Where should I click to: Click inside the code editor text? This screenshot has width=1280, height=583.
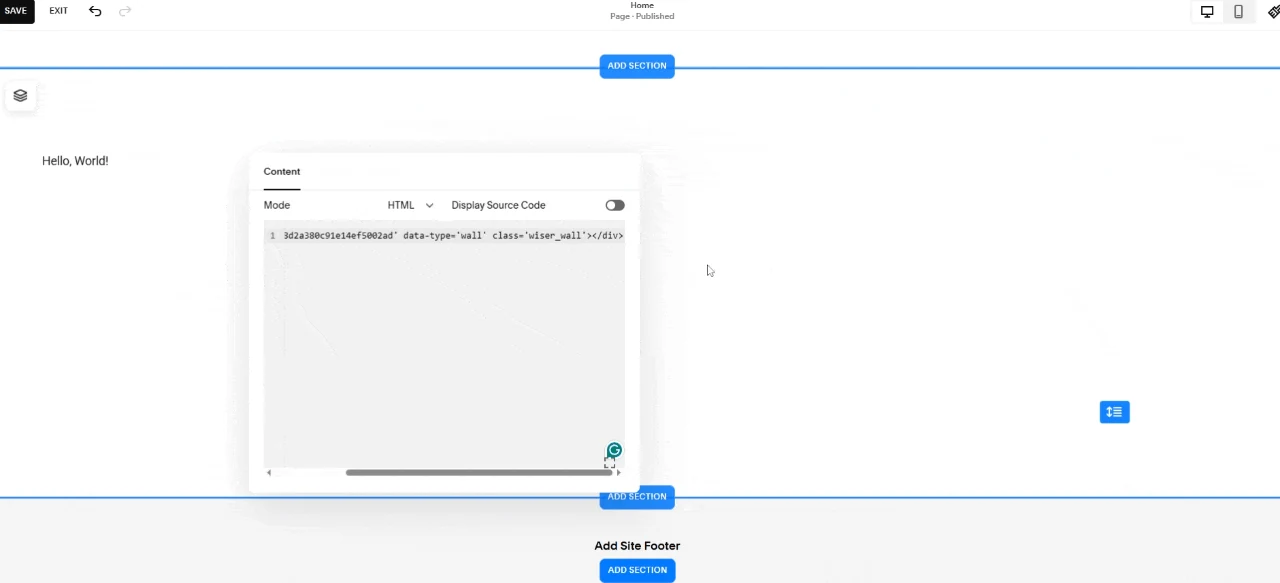(453, 236)
